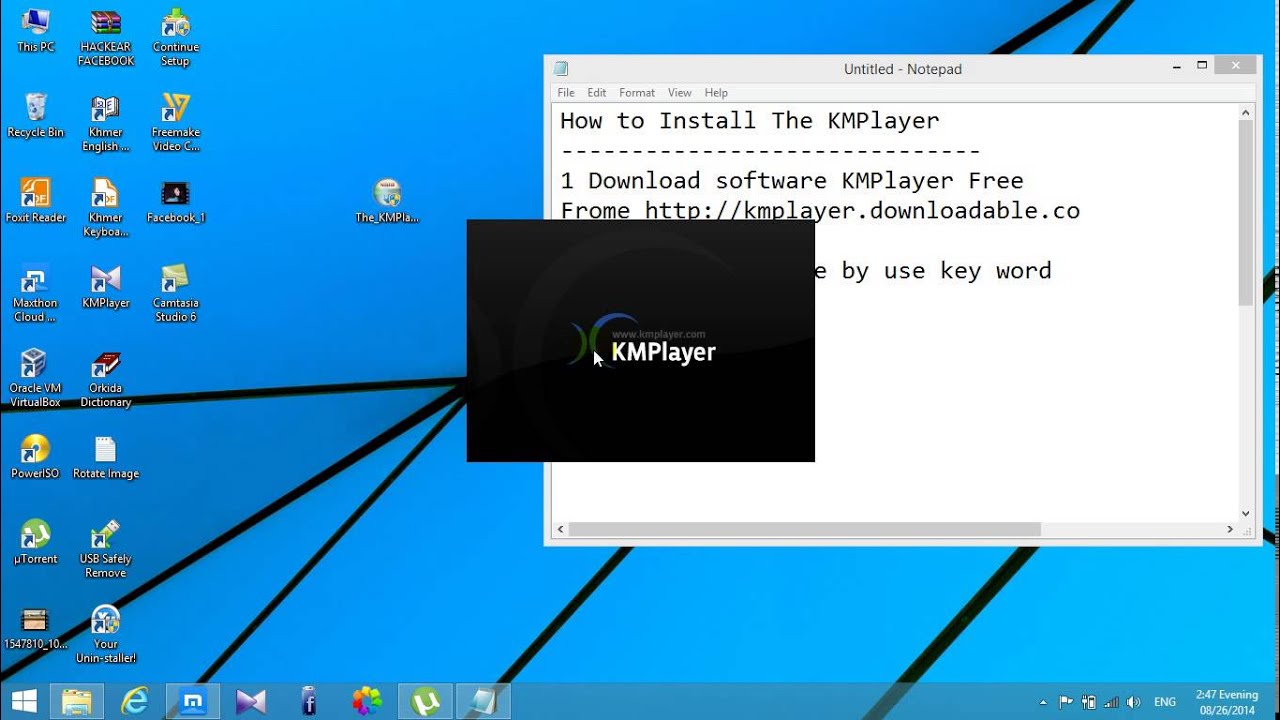Minimize the Notepad window
This screenshot has width=1280, height=720.
coord(1177,66)
